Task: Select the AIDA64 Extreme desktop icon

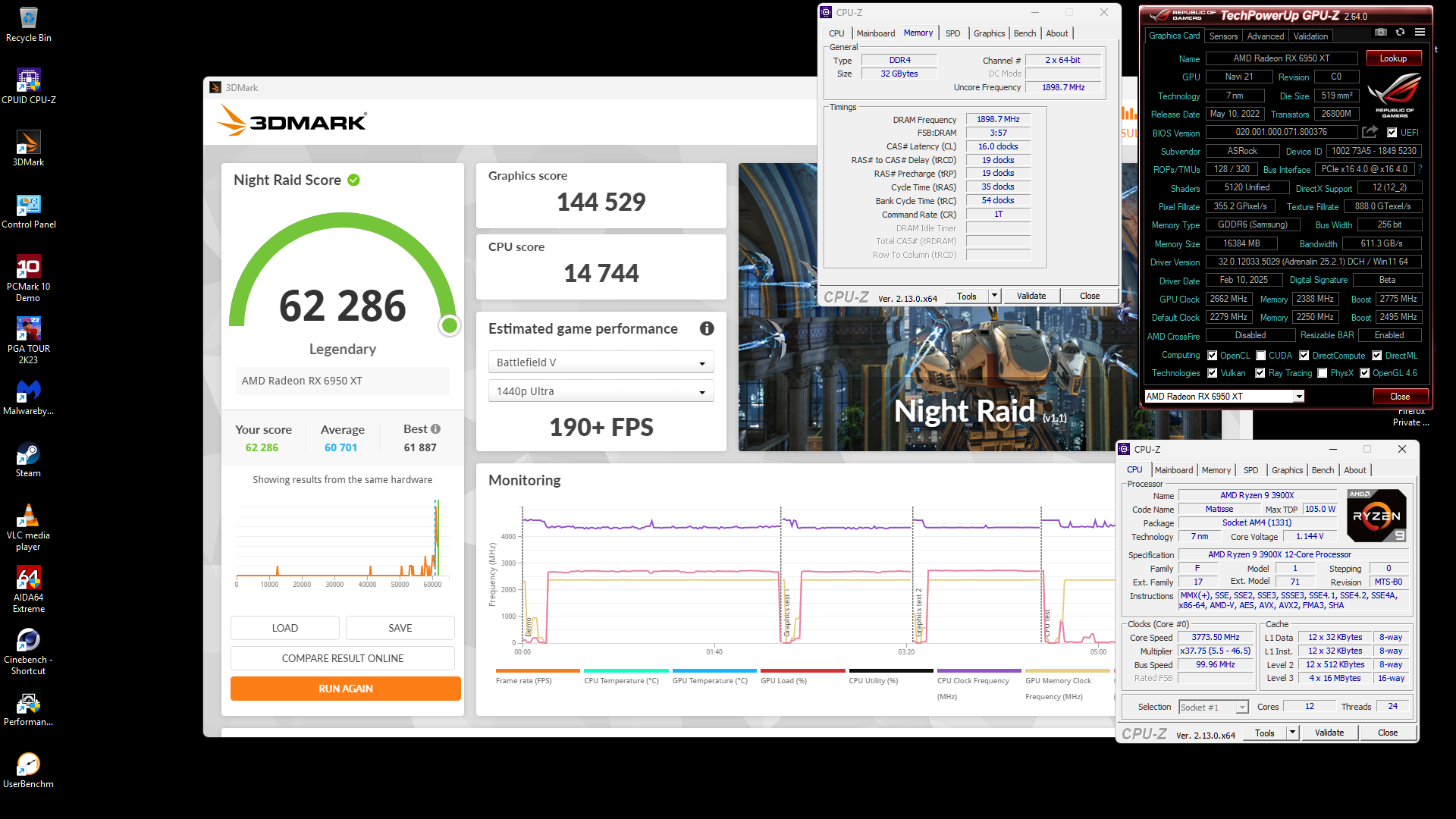Action: click(x=28, y=589)
